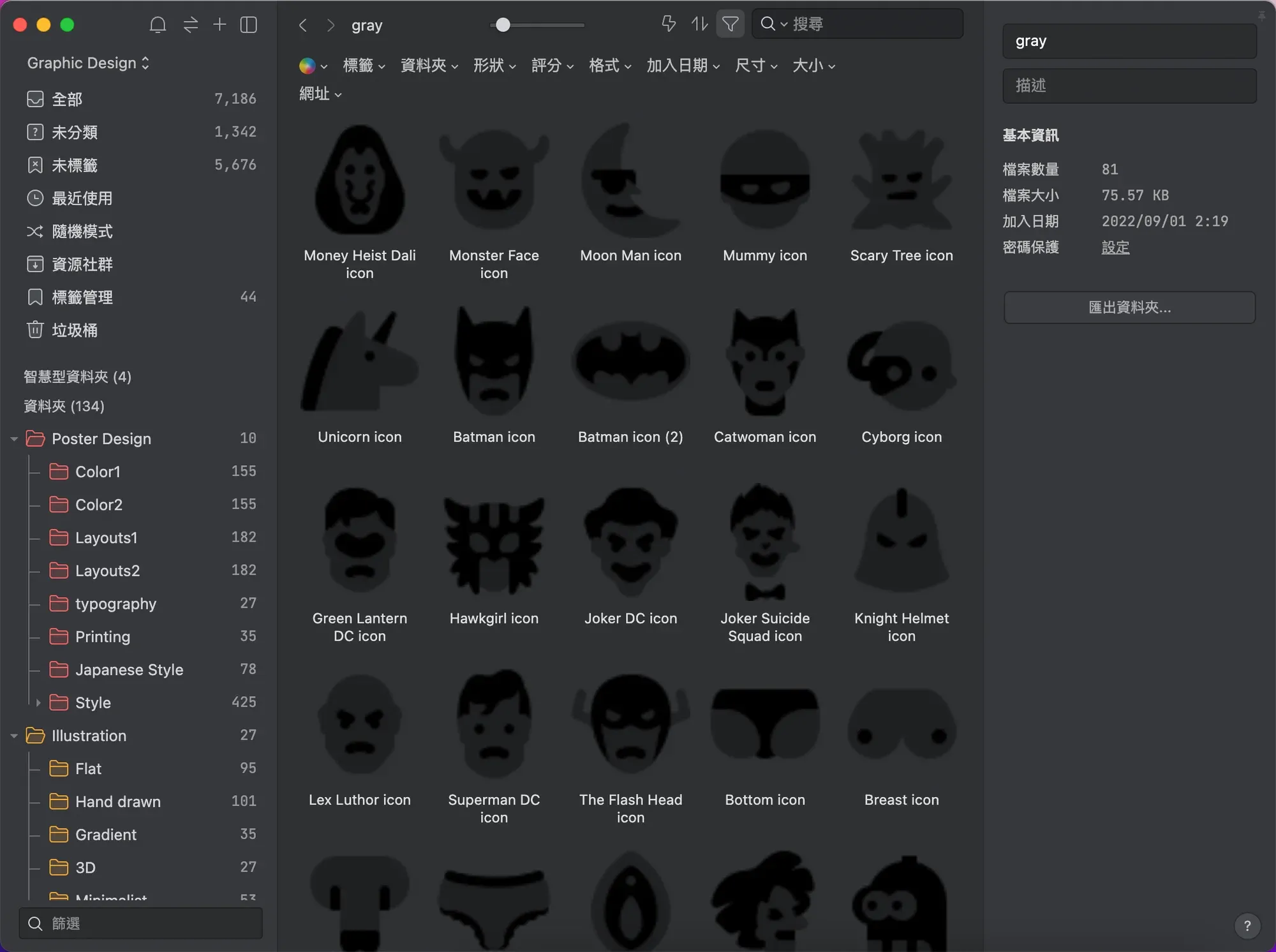Switch library via Graphic Design selector
This screenshot has height=952, width=1276.
pyautogui.click(x=88, y=63)
